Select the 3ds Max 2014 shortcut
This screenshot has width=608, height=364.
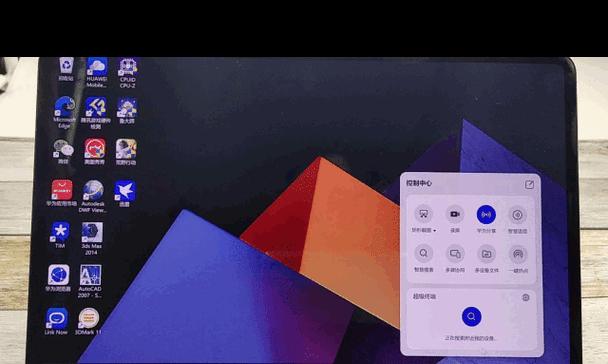92,238
